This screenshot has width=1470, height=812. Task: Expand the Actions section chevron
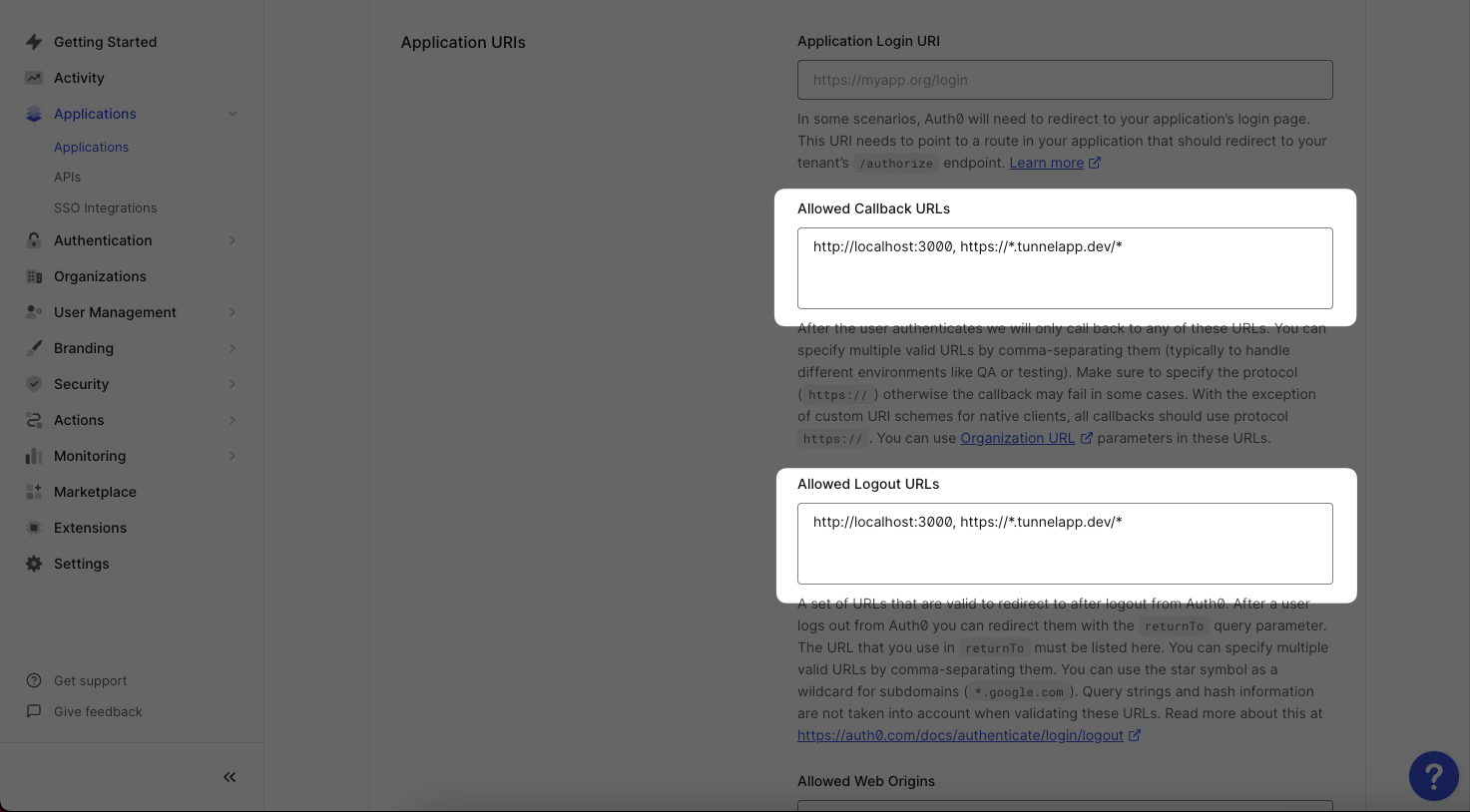click(233, 420)
